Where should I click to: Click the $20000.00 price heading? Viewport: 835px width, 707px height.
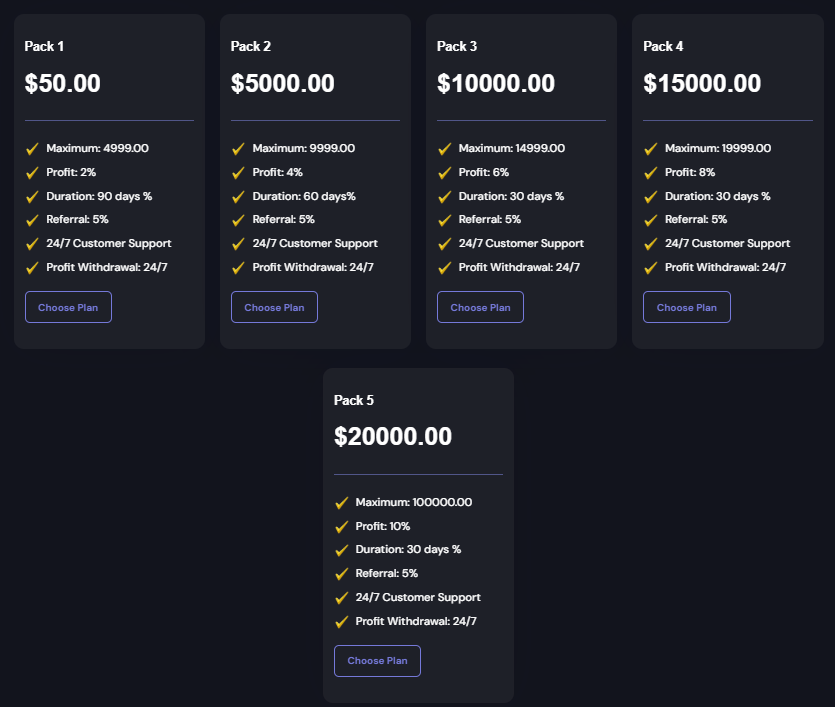pos(393,437)
